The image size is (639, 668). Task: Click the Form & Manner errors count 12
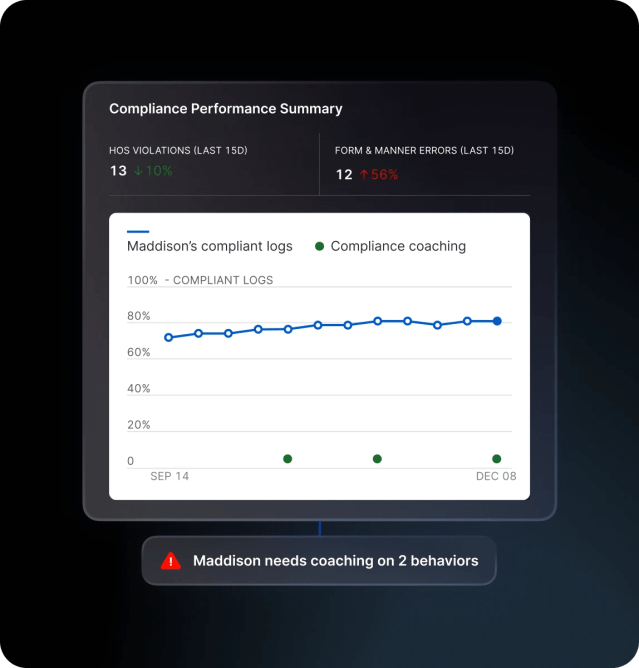tap(344, 174)
